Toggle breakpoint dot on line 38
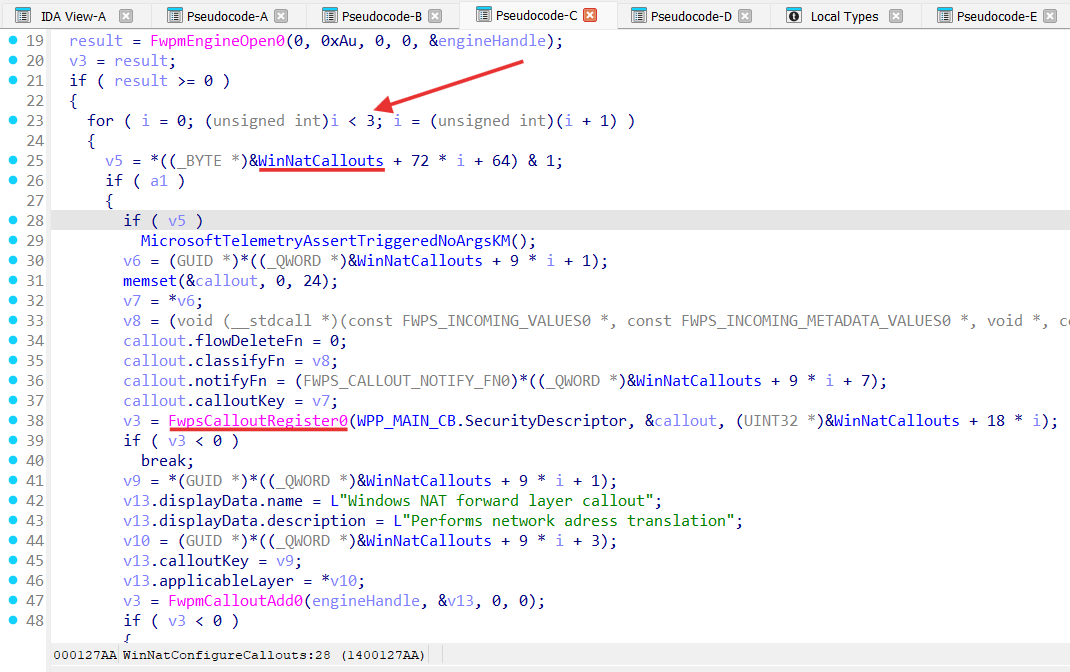 tap(12, 420)
